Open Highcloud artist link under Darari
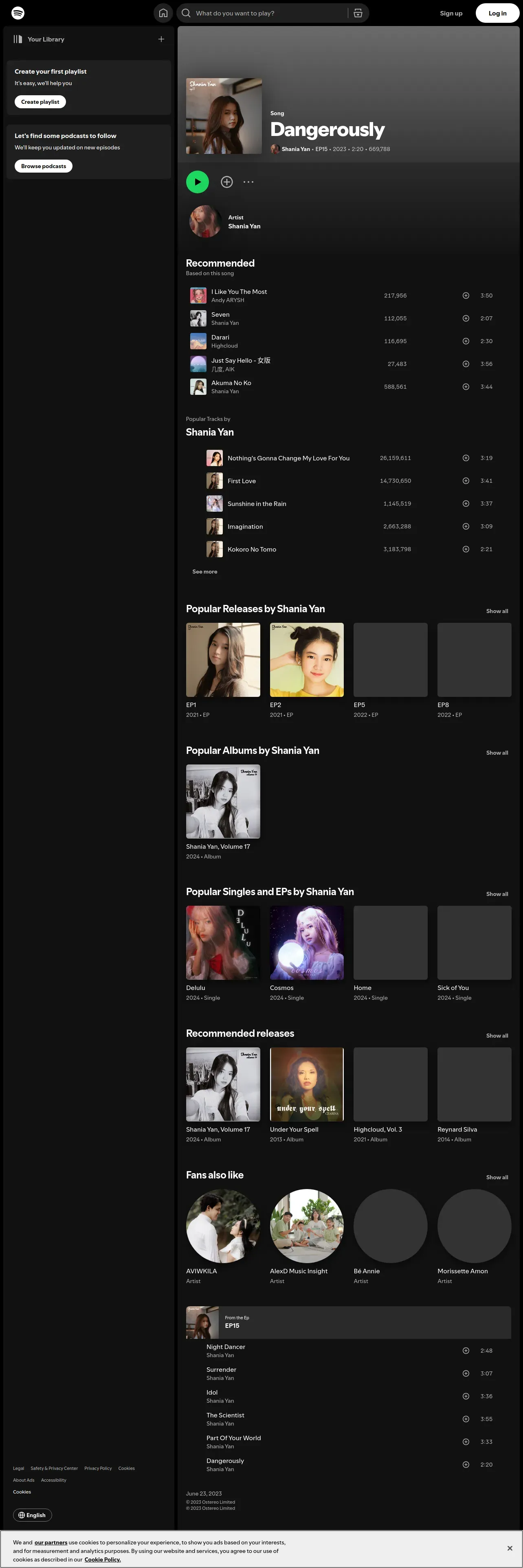 point(225,346)
